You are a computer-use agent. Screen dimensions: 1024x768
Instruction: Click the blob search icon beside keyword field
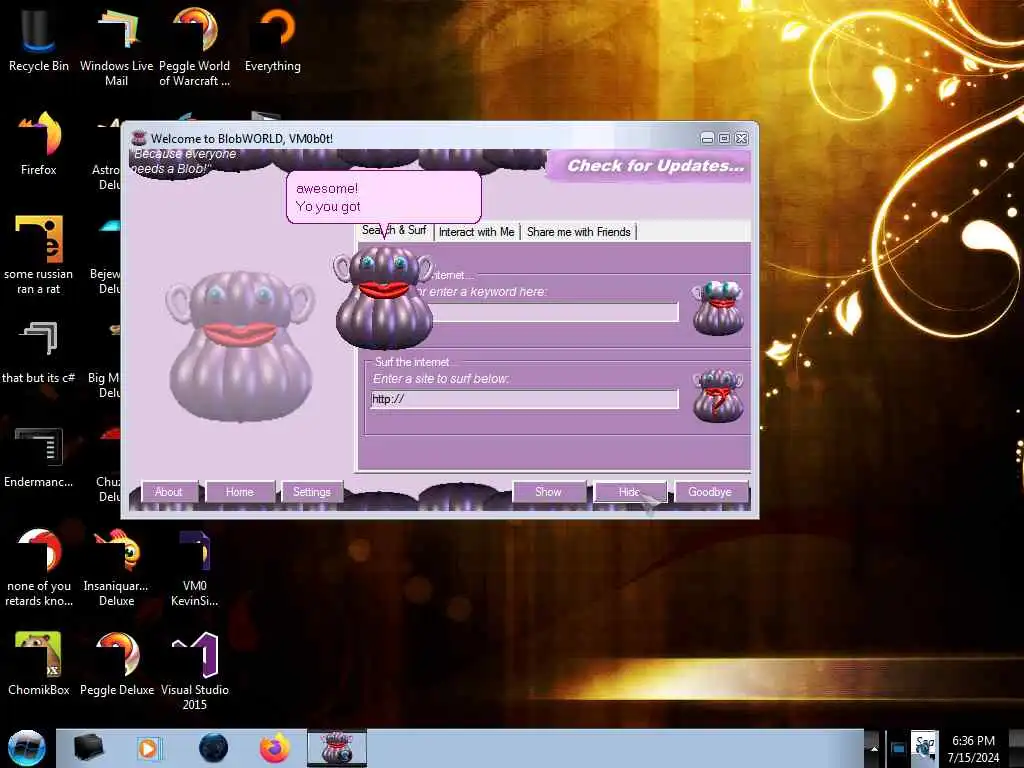coord(718,308)
